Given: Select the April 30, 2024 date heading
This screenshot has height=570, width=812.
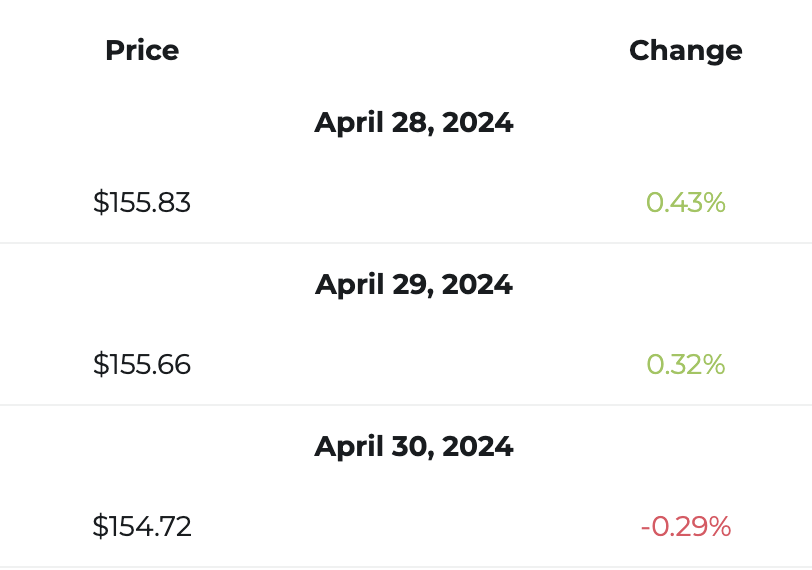Looking at the screenshot, I should click(x=413, y=446).
